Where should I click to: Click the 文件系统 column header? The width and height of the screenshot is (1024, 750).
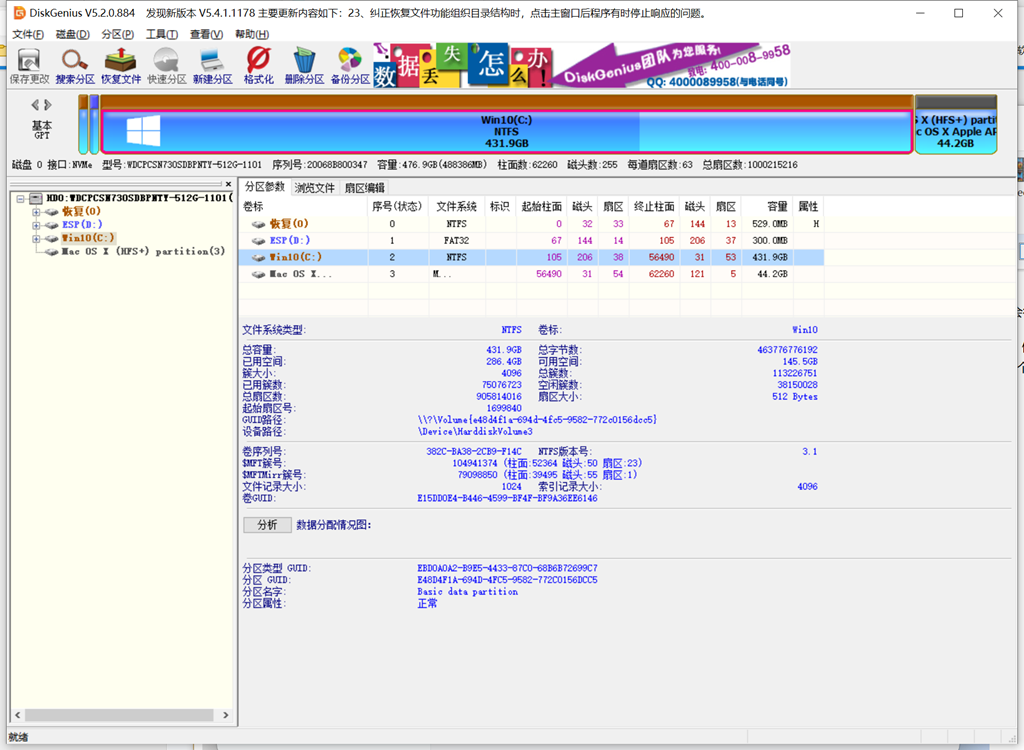[456, 206]
